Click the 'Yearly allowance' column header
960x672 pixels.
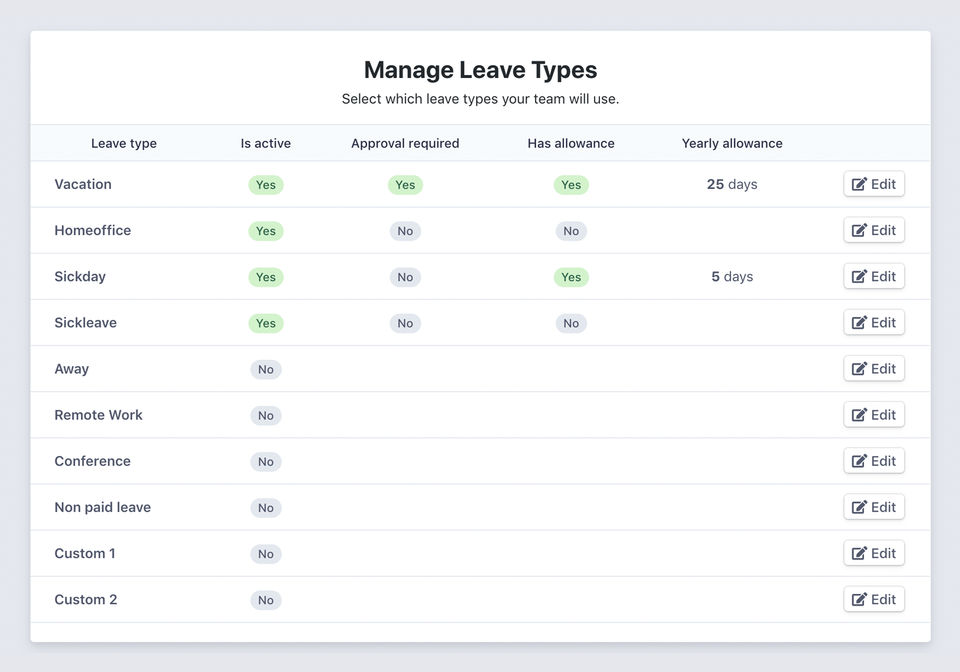(732, 143)
